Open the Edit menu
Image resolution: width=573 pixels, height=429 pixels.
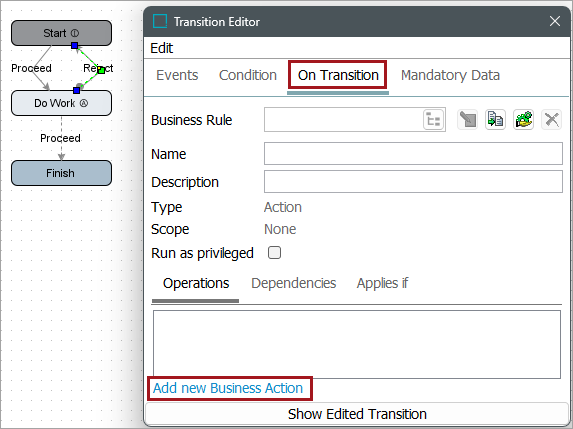pos(162,48)
